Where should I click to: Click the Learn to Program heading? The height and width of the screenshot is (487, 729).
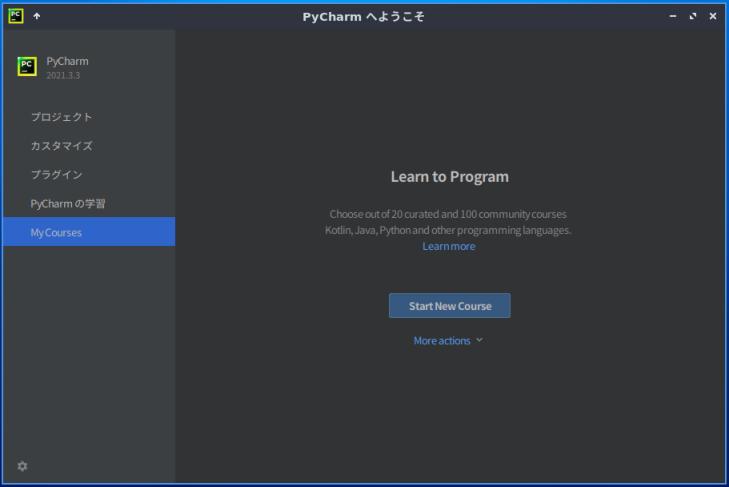[450, 177]
